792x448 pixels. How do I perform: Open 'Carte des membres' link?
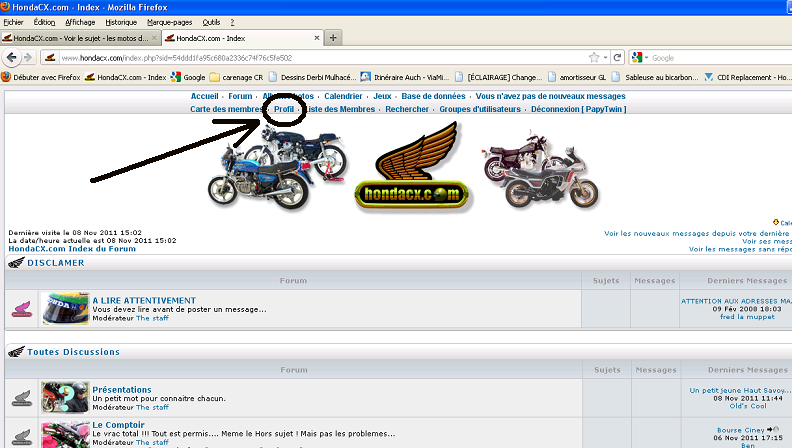click(227, 109)
